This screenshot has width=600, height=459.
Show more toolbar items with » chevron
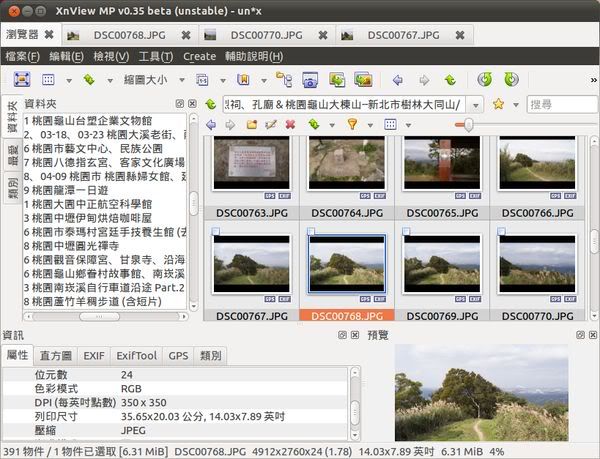click(593, 80)
